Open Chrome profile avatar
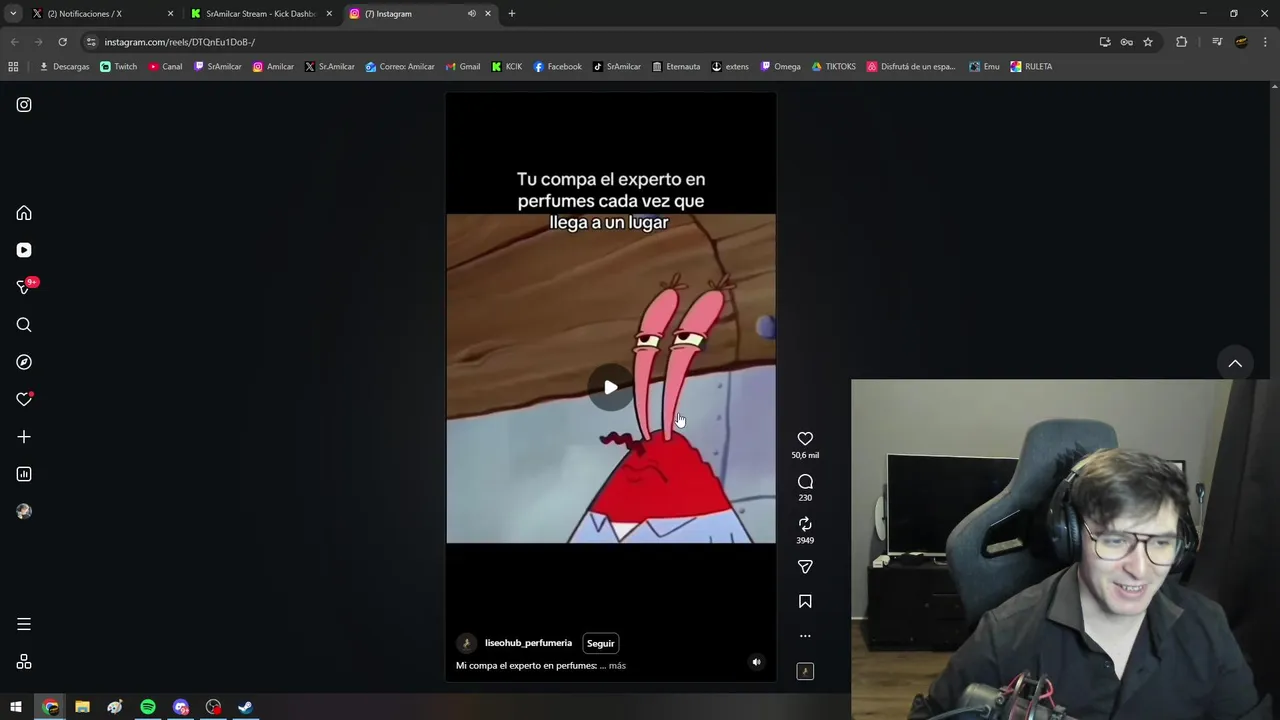Screen dimensions: 1280x720 tap(1241, 42)
